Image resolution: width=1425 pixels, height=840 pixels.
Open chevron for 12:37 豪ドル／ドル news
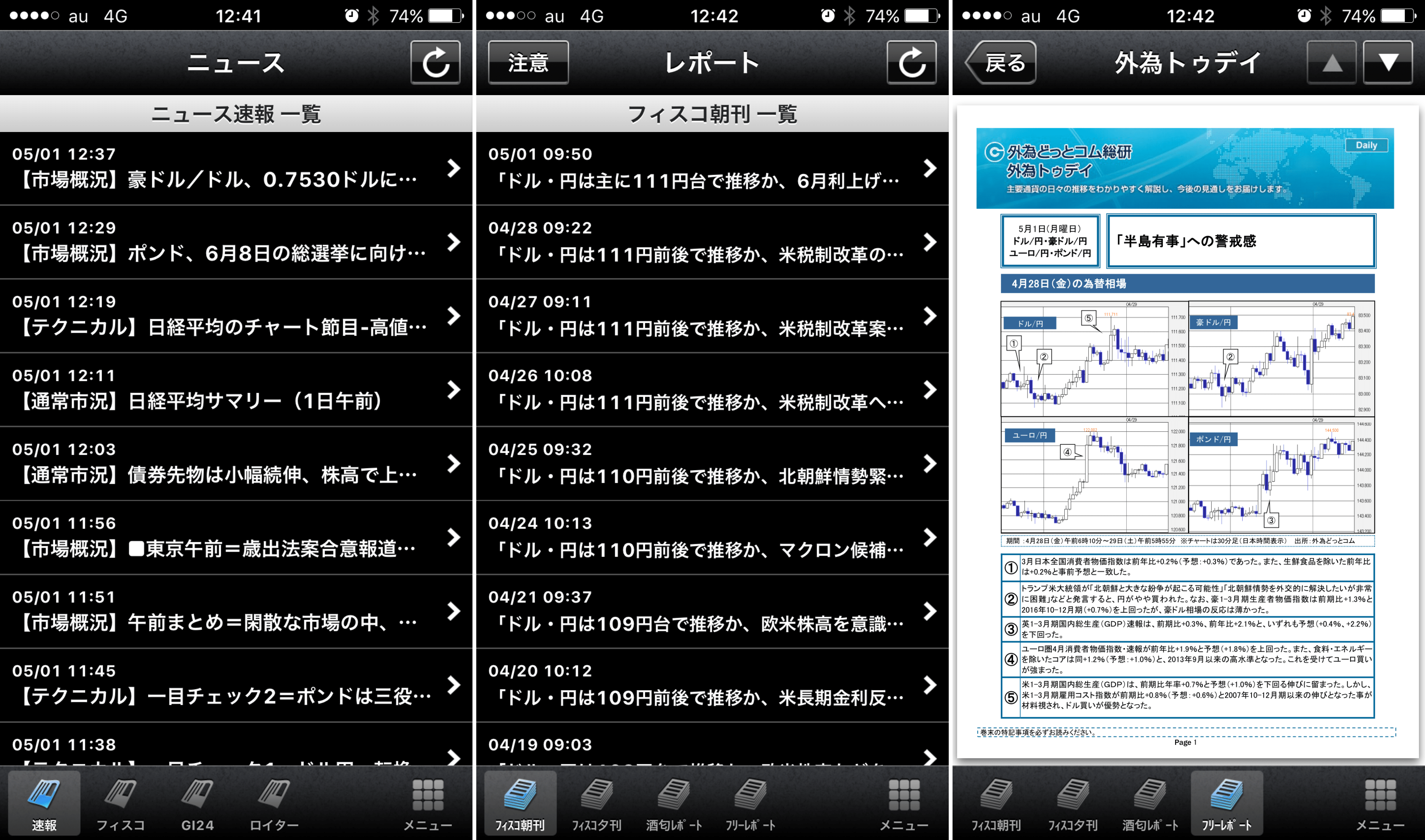point(453,168)
